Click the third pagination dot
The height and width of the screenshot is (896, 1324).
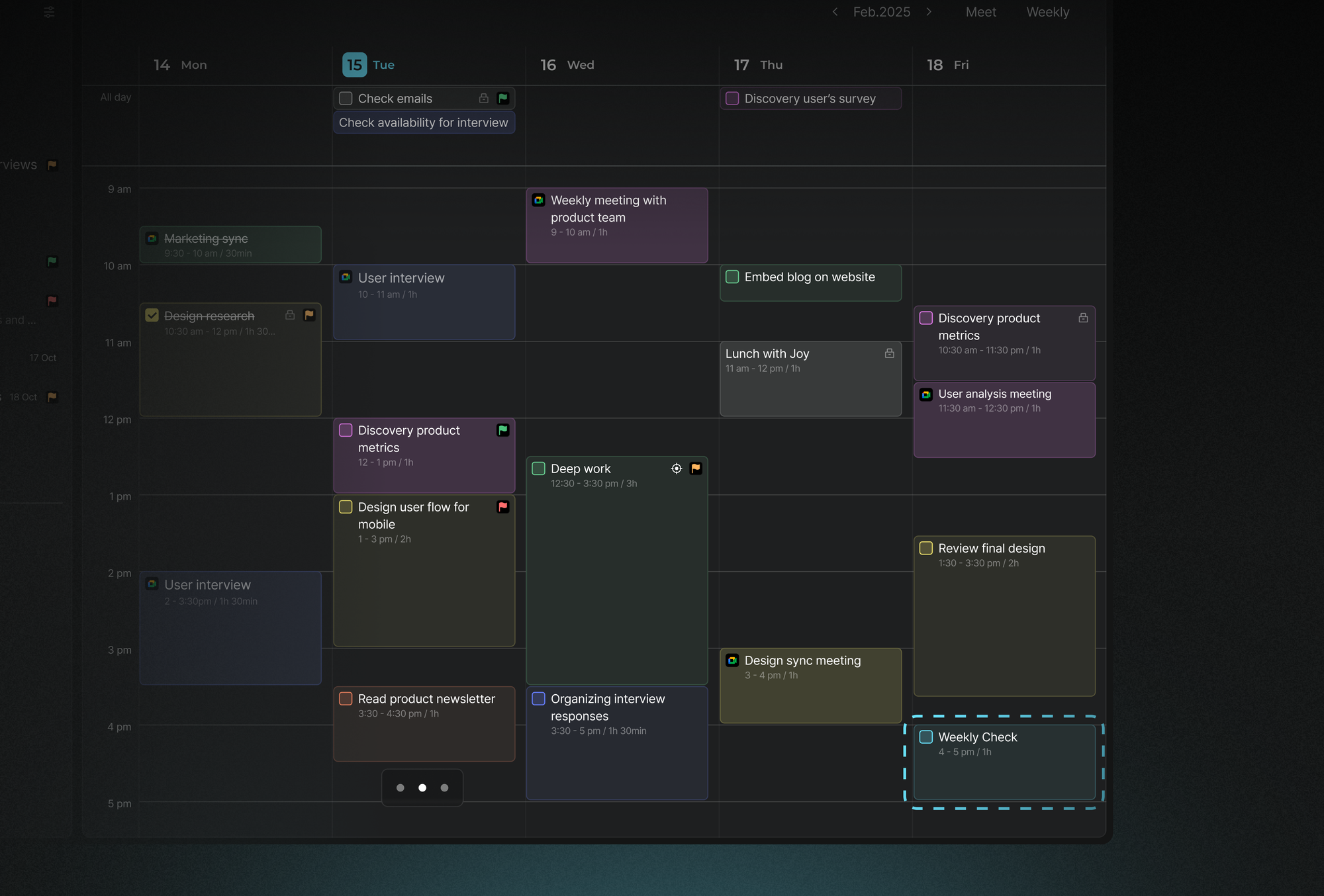(444, 787)
